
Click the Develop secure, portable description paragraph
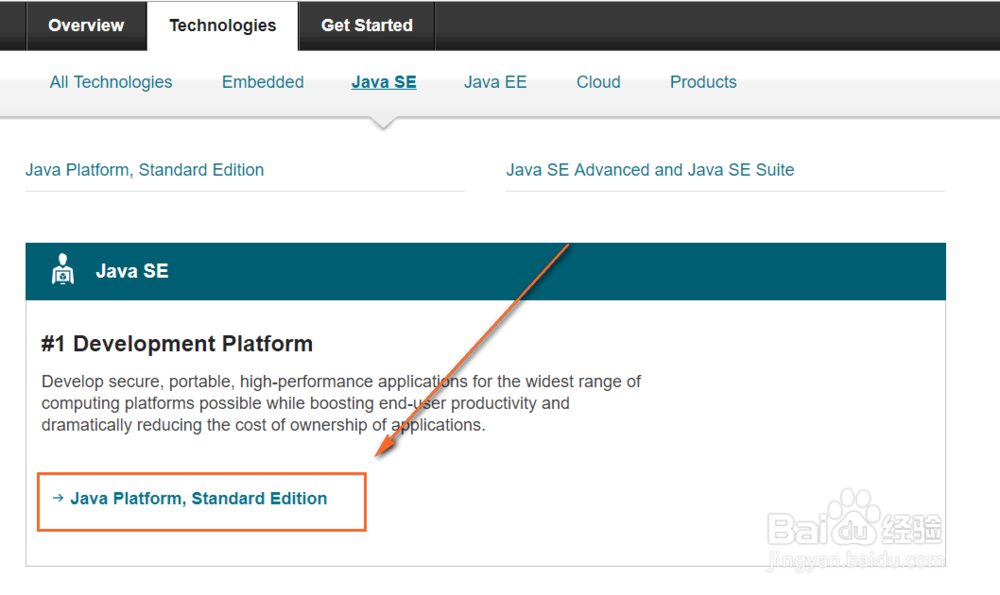pyautogui.click(x=340, y=403)
